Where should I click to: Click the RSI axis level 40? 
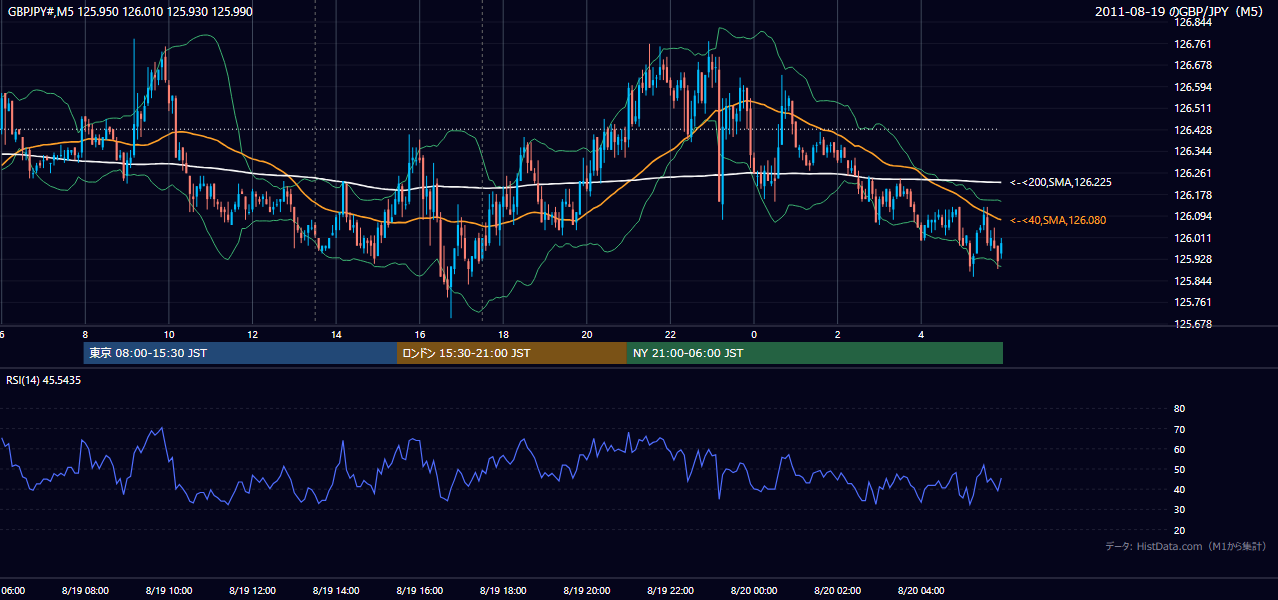click(x=1179, y=490)
